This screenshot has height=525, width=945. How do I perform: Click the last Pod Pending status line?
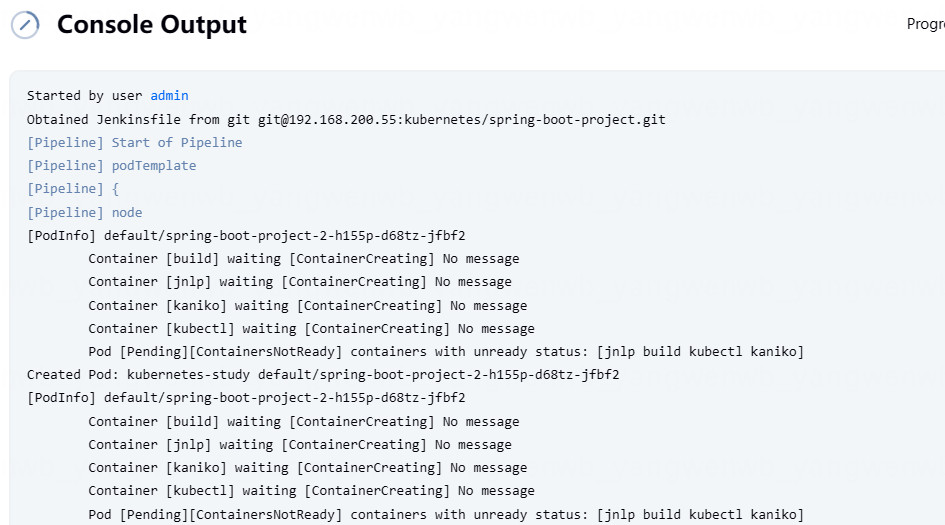[x=446, y=514]
